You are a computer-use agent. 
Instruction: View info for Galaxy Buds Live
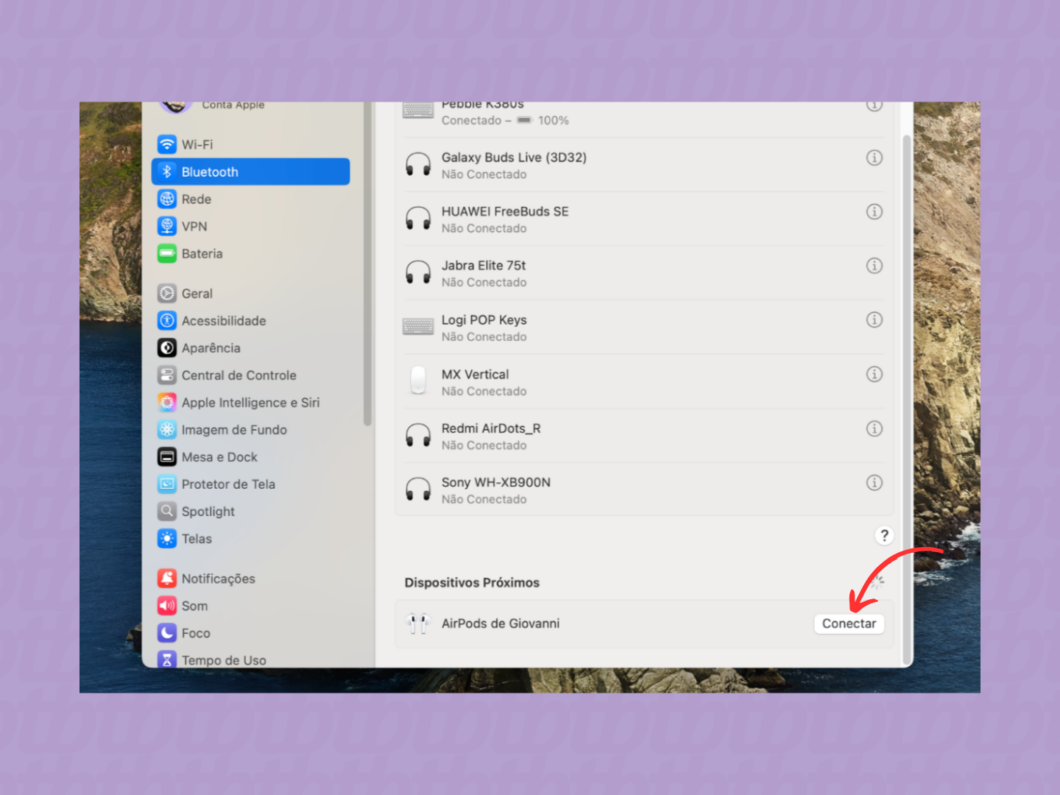874,157
